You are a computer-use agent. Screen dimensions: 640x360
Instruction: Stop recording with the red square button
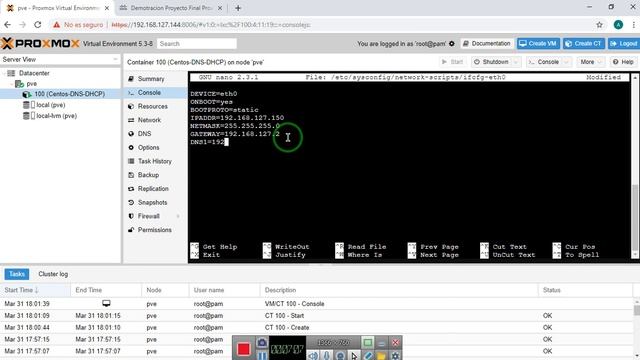click(x=244, y=349)
